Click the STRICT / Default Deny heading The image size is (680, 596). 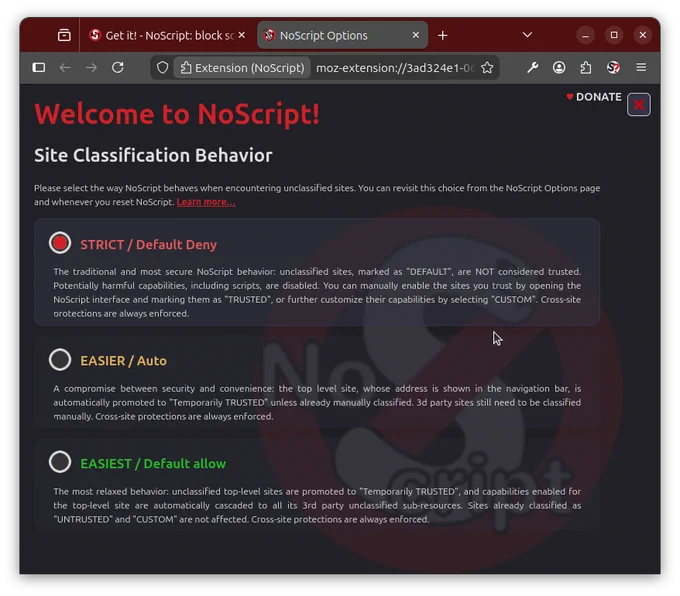tap(148, 245)
